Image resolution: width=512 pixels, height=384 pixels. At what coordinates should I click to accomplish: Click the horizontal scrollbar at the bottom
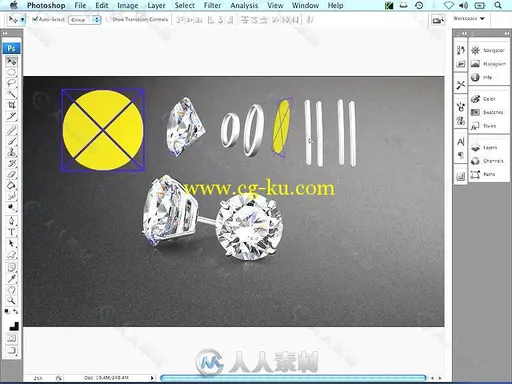click(293, 378)
